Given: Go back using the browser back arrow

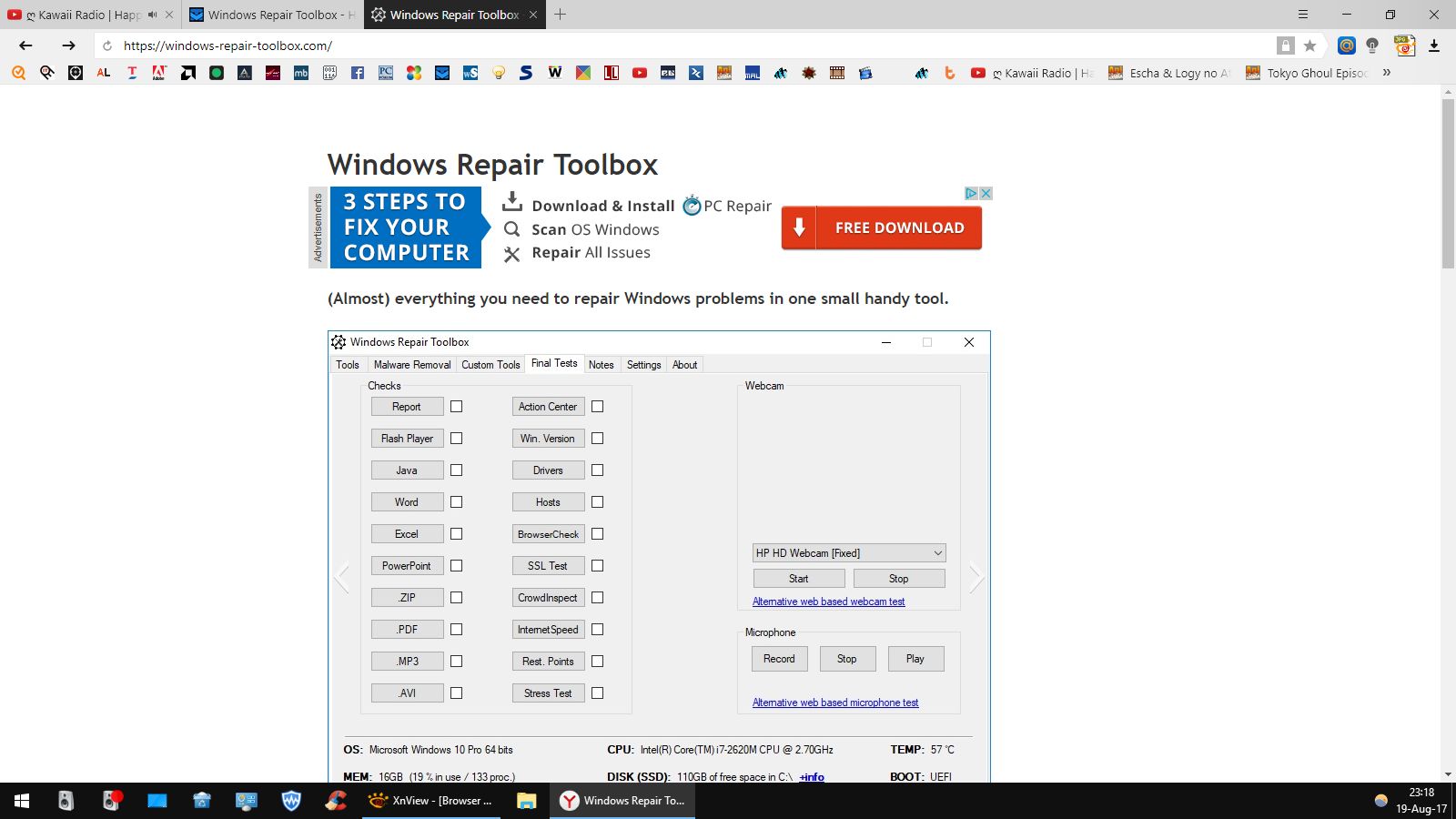Looking at the screenshot, I should pos(25,45).
